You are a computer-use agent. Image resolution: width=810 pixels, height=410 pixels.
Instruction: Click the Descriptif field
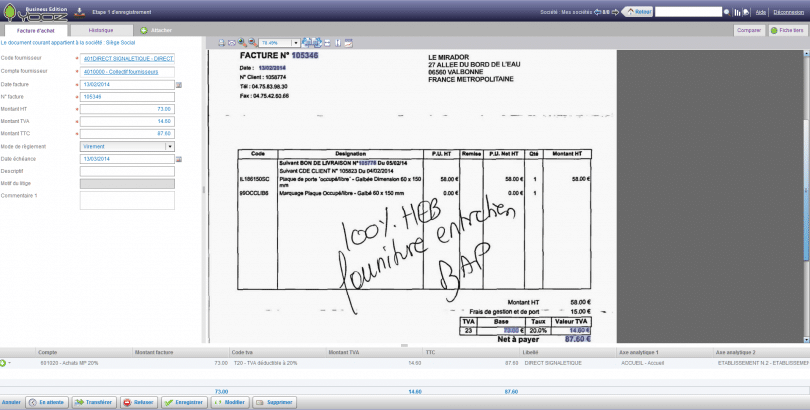pos(127,171)
